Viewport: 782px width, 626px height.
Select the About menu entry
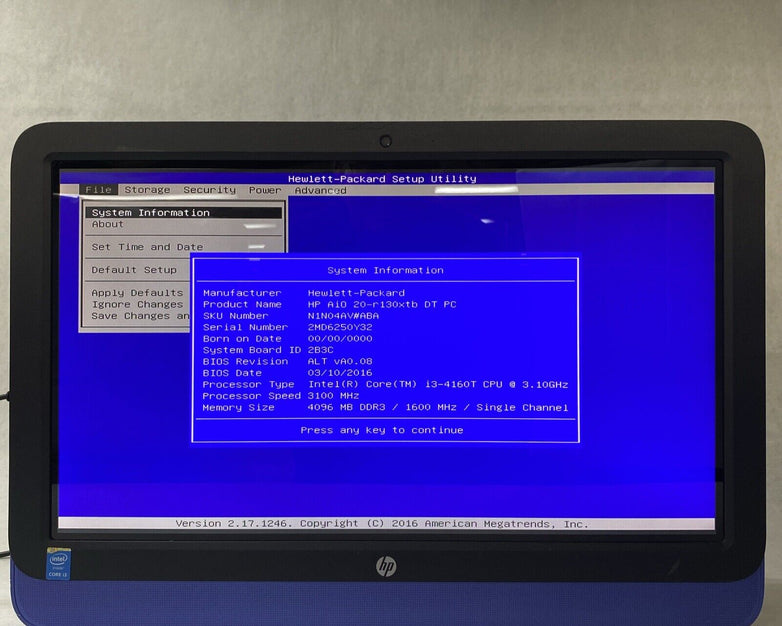tap(108, 224)
